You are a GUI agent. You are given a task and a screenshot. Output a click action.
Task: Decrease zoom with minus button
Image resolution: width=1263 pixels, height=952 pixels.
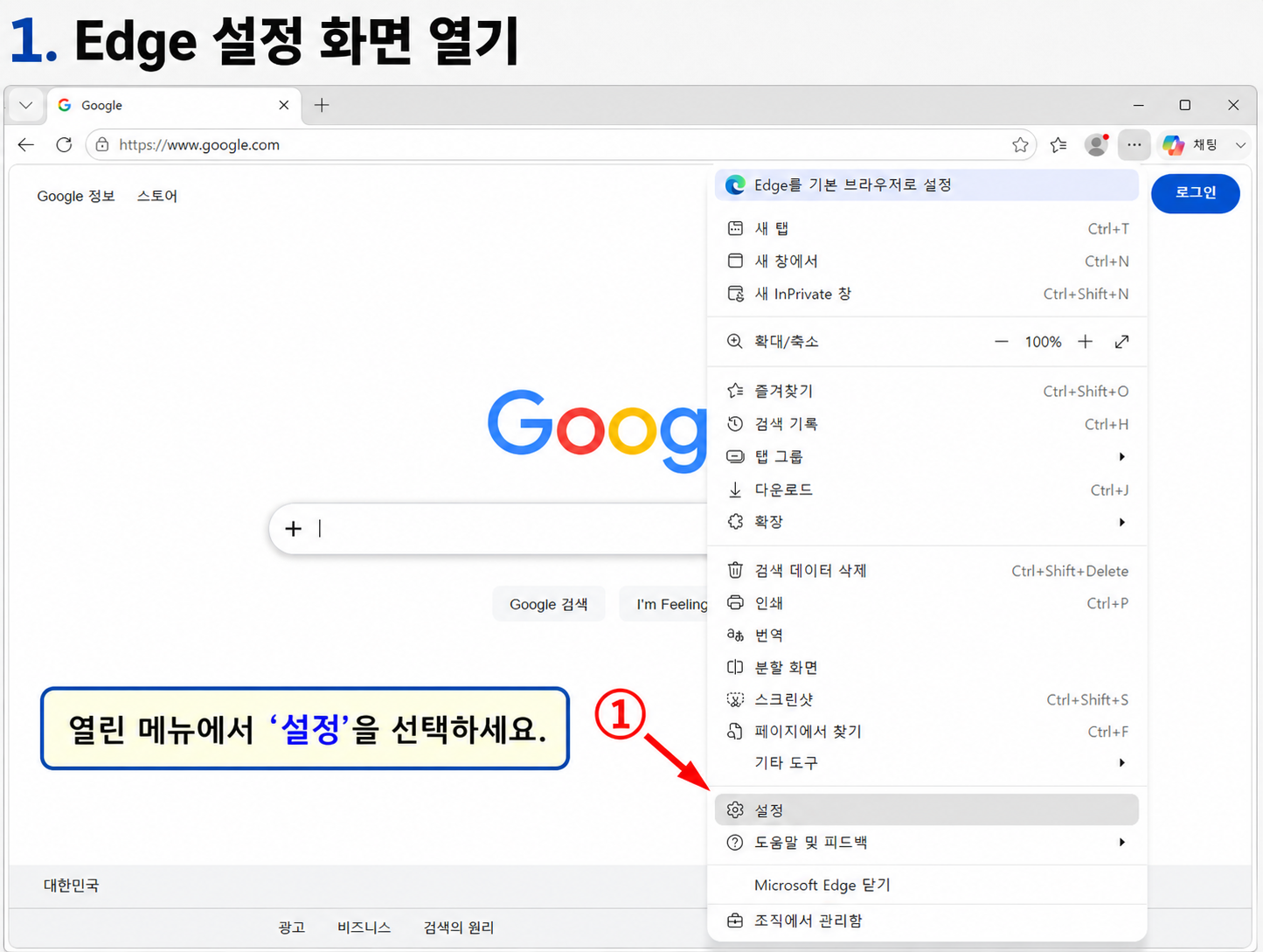(1002, 342)
